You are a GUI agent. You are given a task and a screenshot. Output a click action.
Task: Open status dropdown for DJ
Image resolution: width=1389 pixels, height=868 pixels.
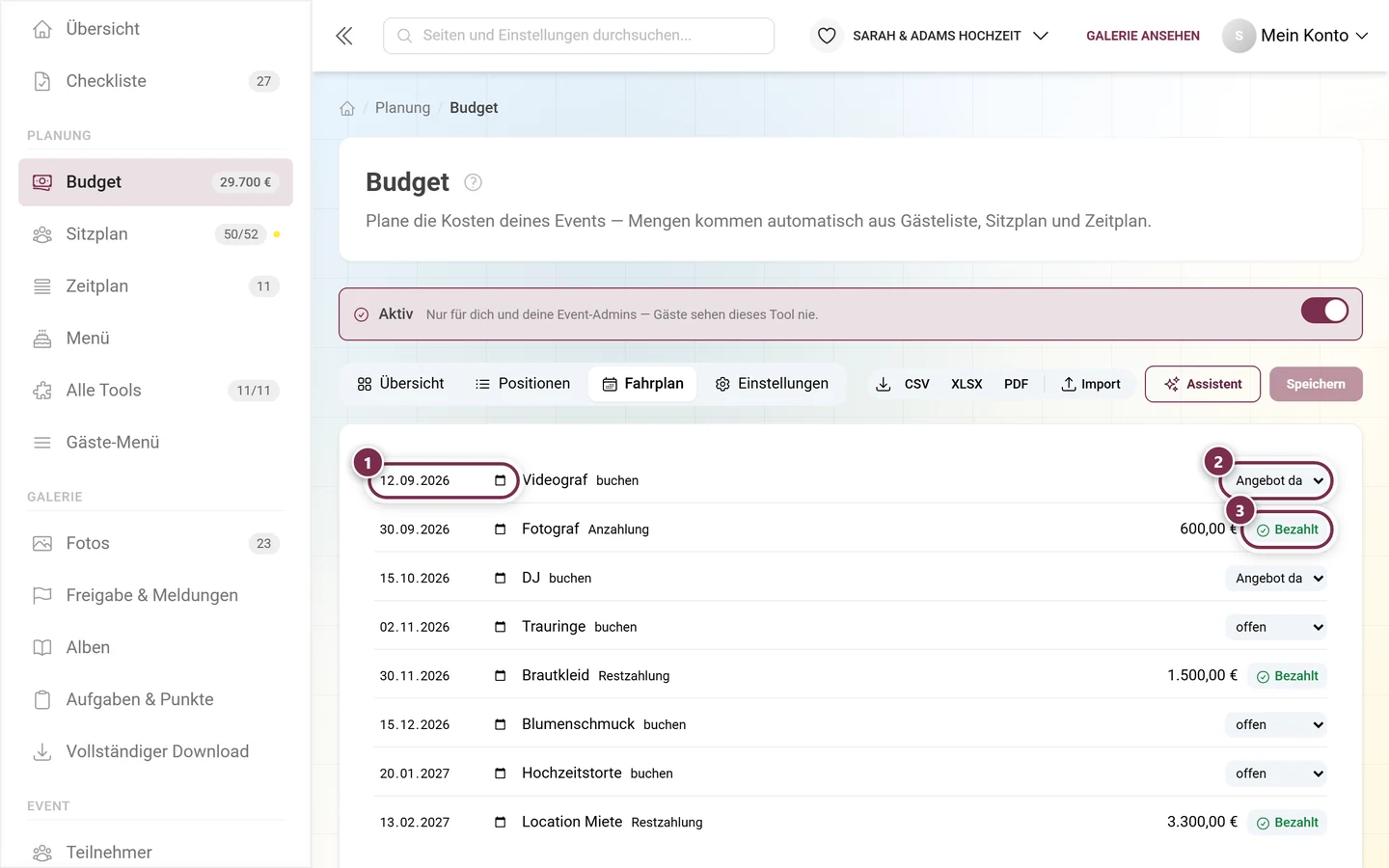tap(1276, 579)
